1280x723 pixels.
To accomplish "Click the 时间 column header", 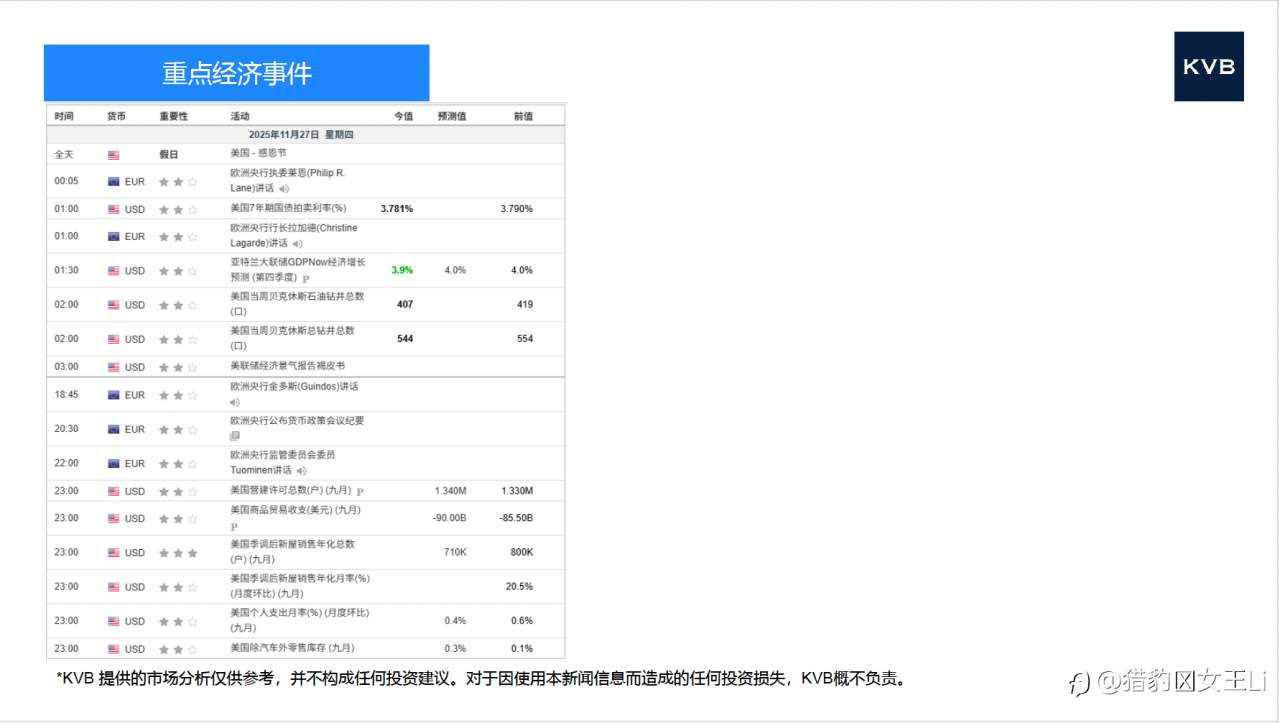I will click(x=64, y=116).
